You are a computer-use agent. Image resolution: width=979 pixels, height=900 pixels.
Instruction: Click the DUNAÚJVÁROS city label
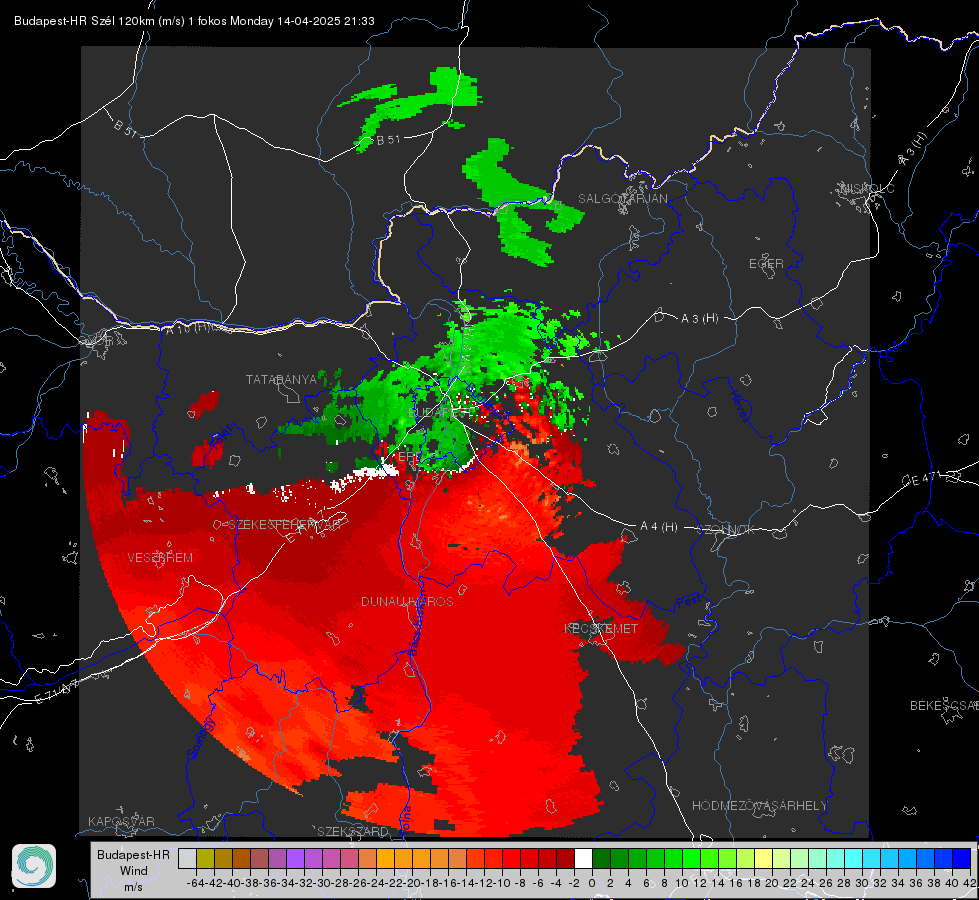pyautogui.click(x=407, y=601)
